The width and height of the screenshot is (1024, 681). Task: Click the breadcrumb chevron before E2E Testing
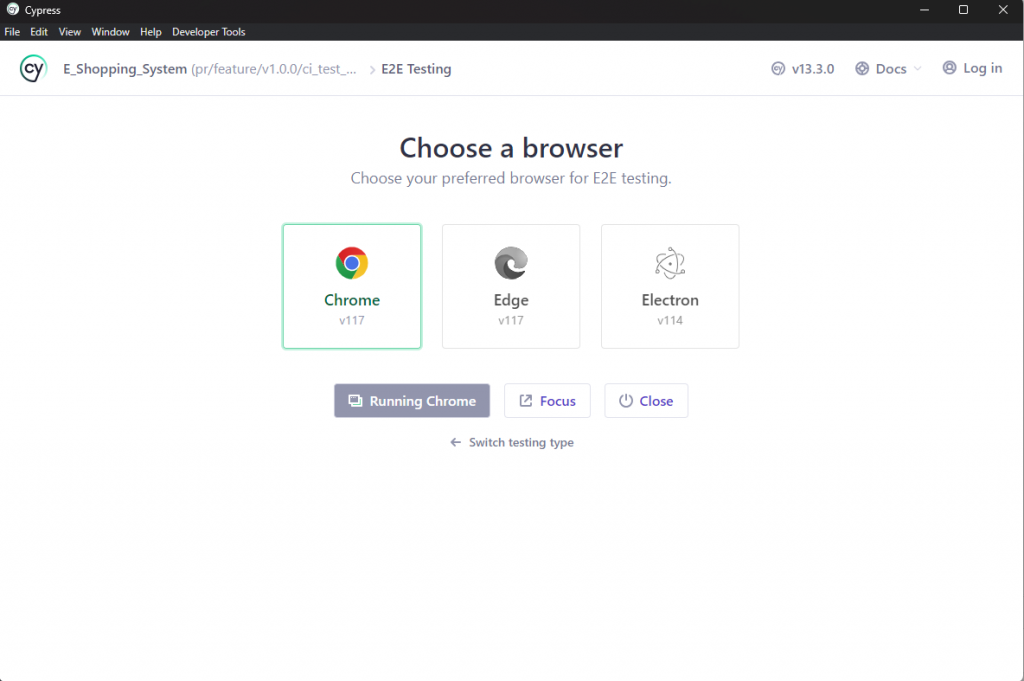[x=372, y=69]
